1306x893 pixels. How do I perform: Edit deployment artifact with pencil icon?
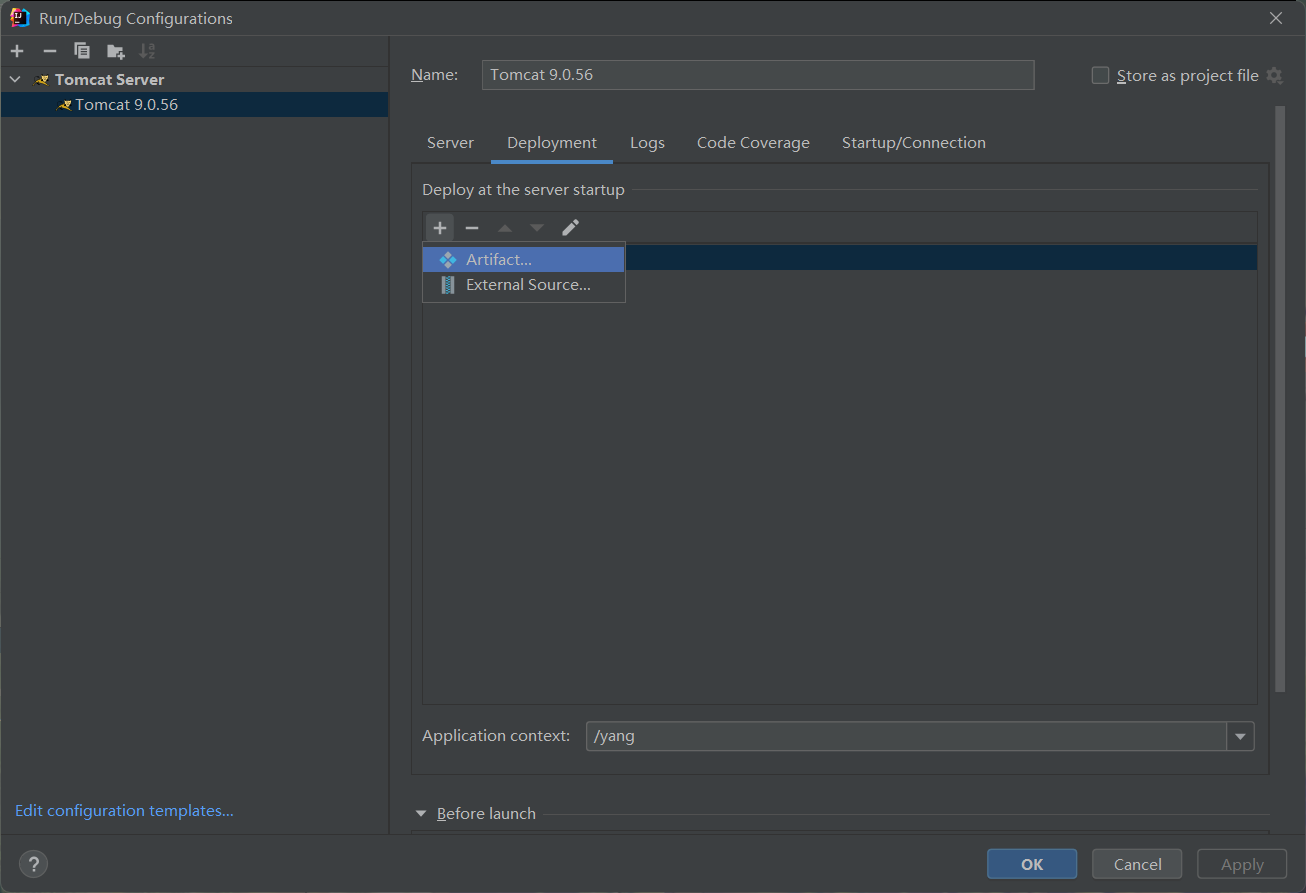coord(570,228)
